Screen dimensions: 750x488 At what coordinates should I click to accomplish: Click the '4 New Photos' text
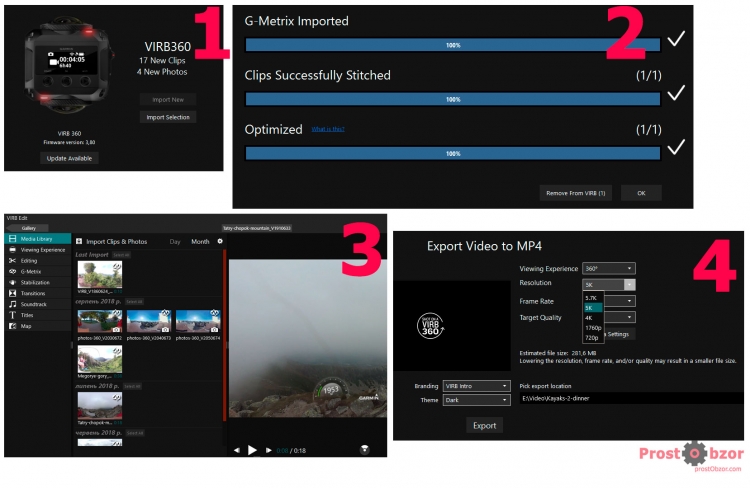(x=162, y=72)
